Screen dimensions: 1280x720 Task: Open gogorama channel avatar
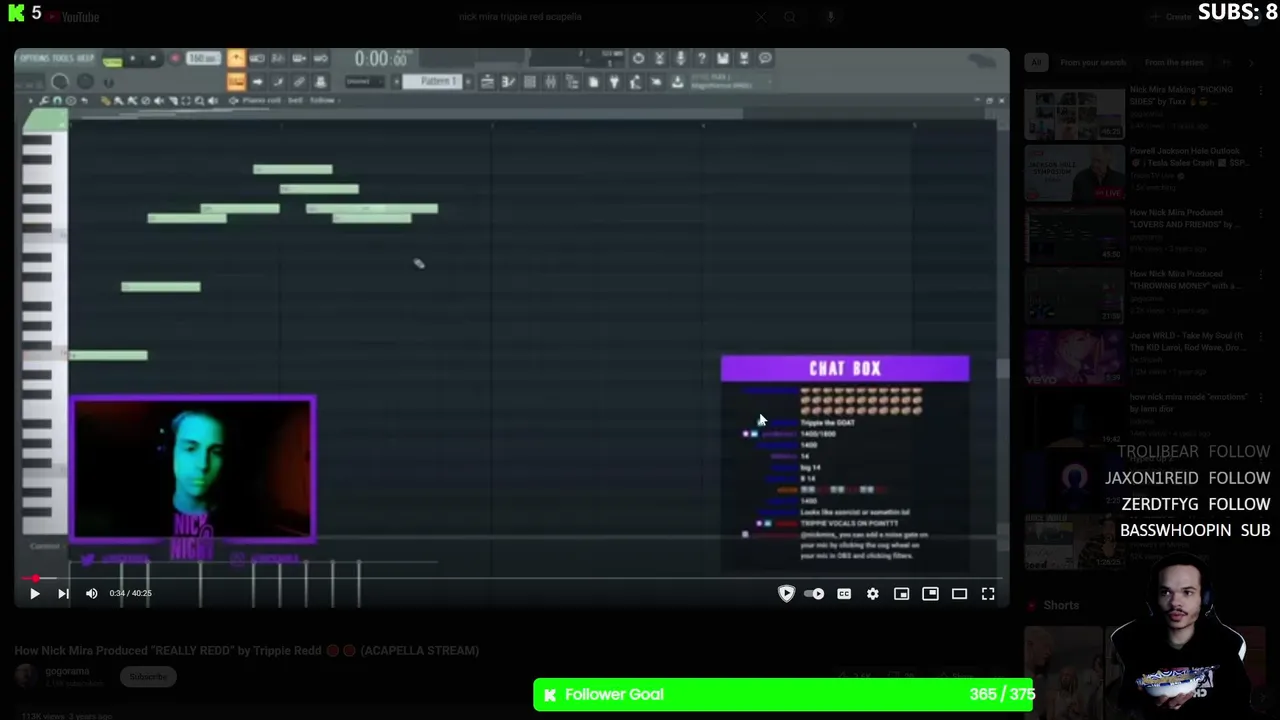click(27, 677)
